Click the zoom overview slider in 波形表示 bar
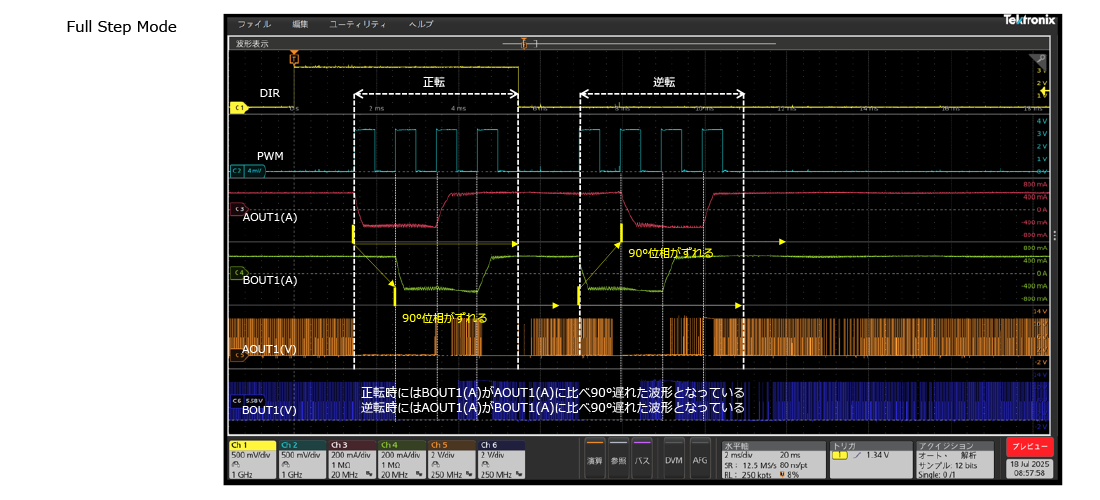 tap(530, 44)
